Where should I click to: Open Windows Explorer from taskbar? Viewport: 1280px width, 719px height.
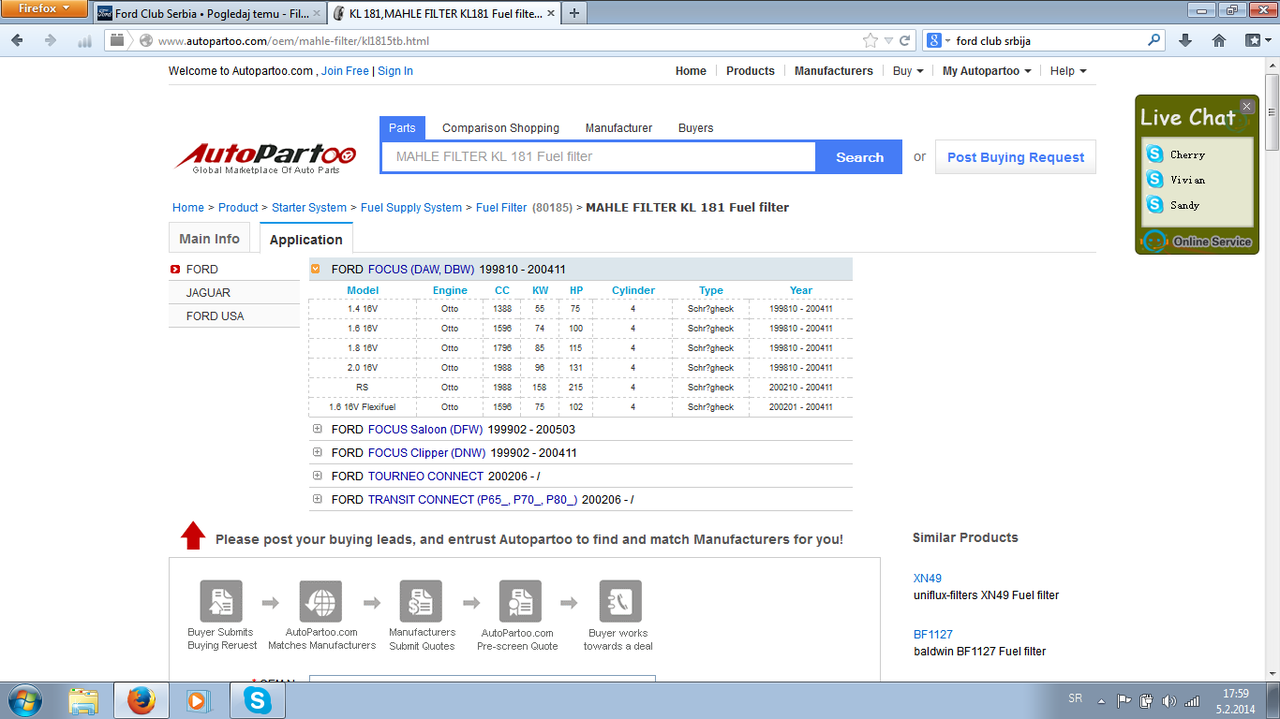84,700
